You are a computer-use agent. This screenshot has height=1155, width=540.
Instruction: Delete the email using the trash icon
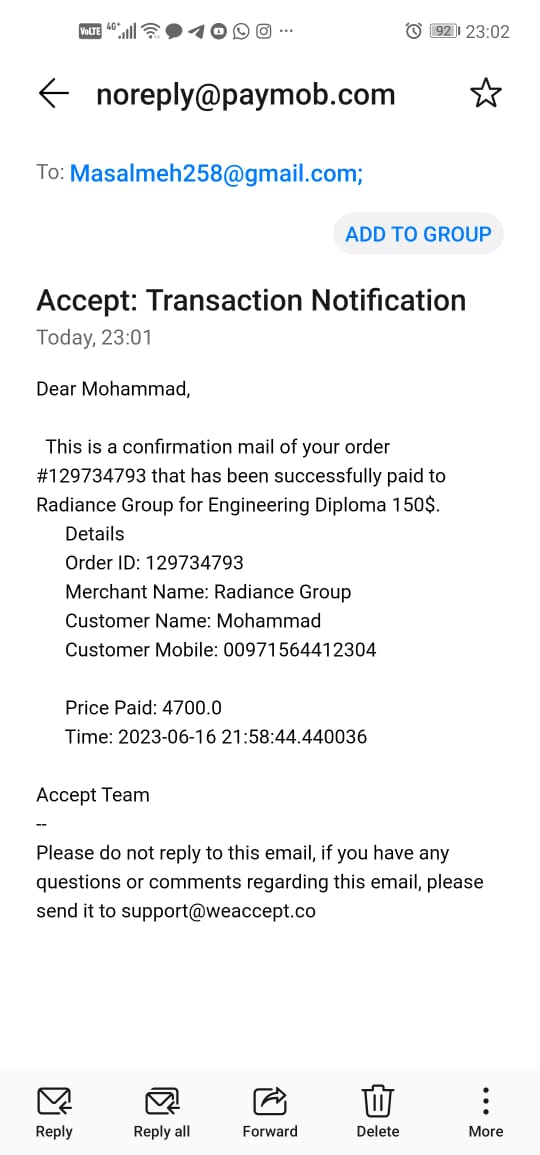click(x=378, y=1102)
